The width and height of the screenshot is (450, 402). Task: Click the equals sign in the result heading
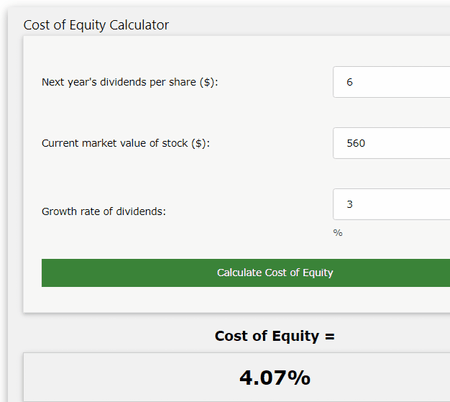330,336
